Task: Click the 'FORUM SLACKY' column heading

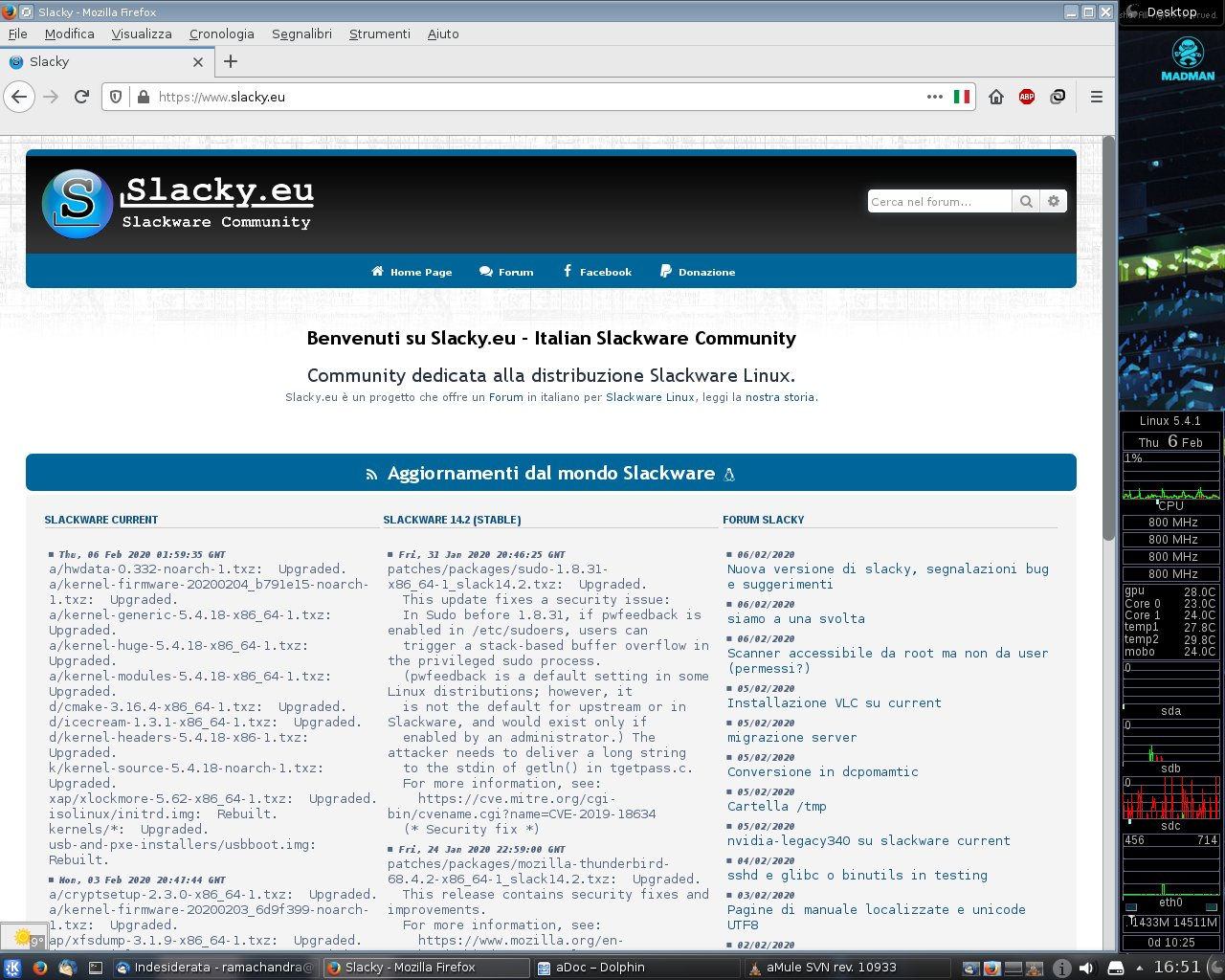Action: 764,520
